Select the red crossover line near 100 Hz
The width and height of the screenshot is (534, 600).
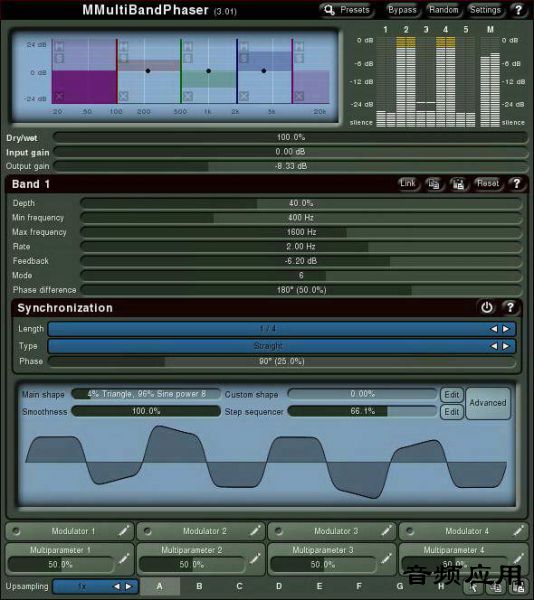click(x=117, y=71)
